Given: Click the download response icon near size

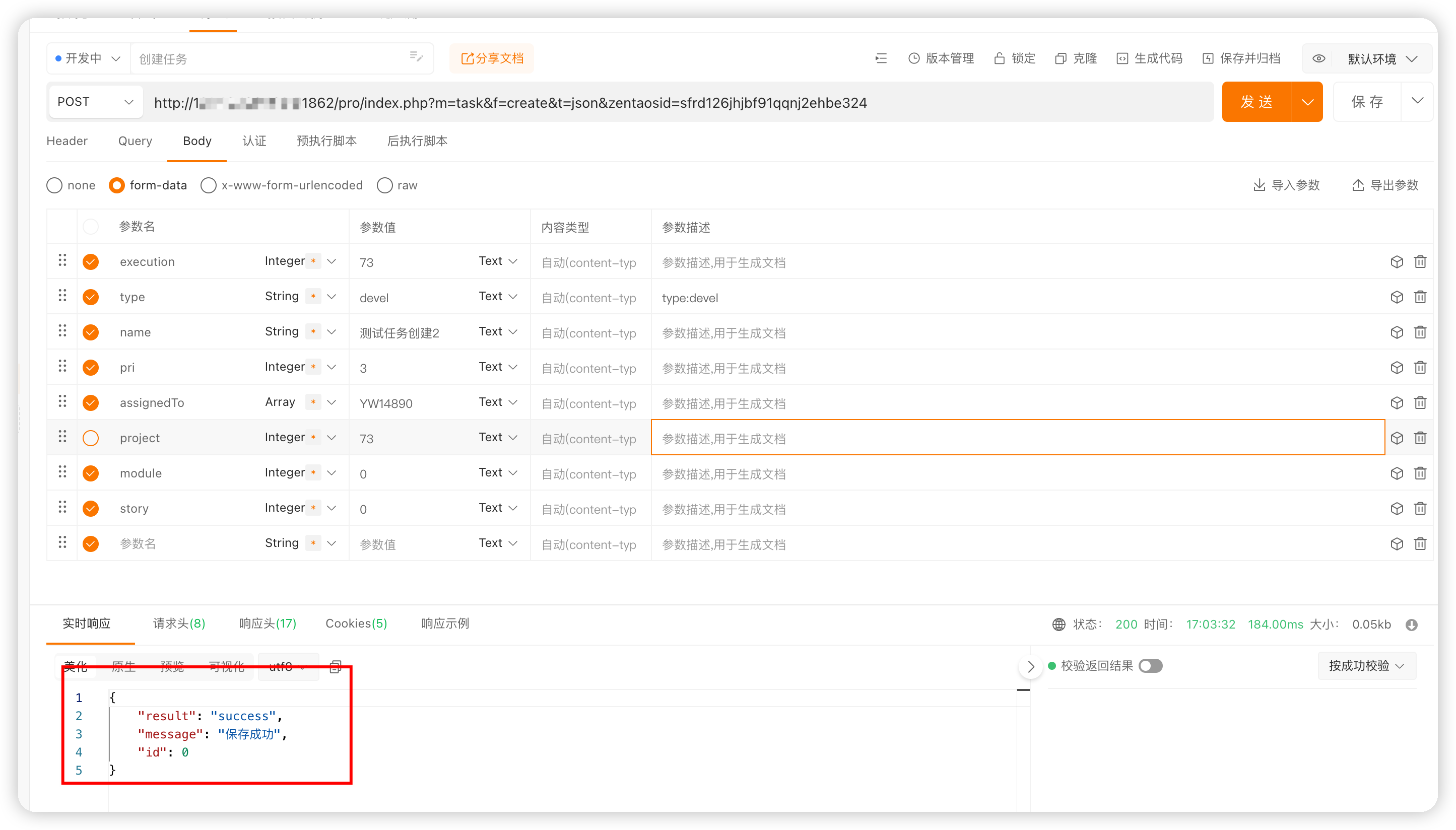Looking at the screenshot, I should click(1411, 625).
